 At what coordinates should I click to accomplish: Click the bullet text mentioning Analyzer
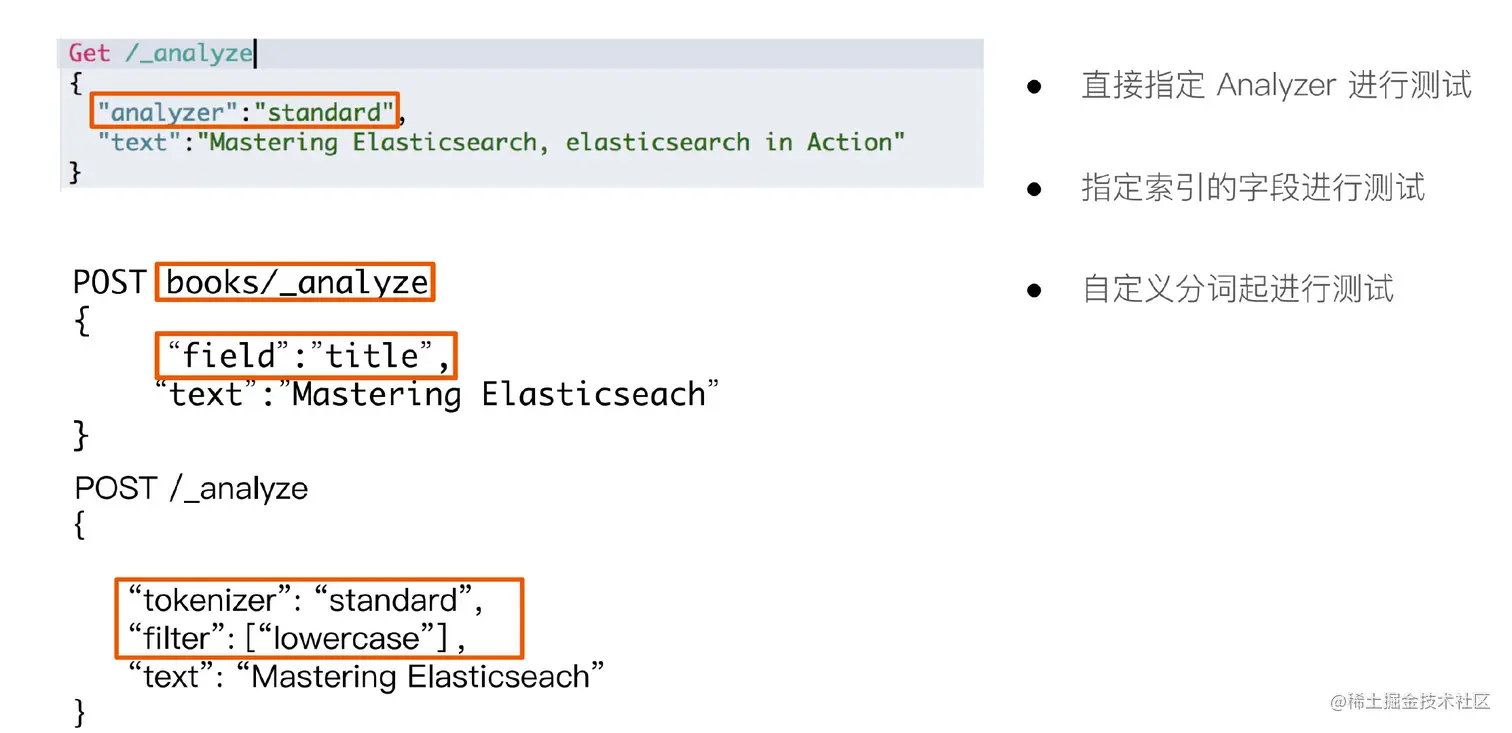point(1277,86)
